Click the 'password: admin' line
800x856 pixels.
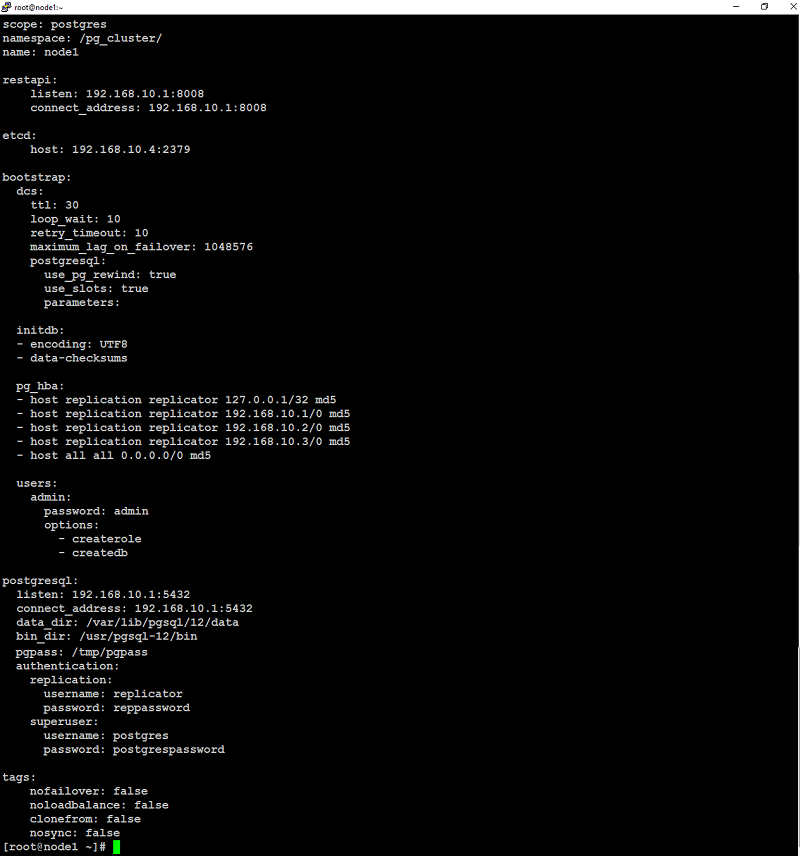point(96,511)
